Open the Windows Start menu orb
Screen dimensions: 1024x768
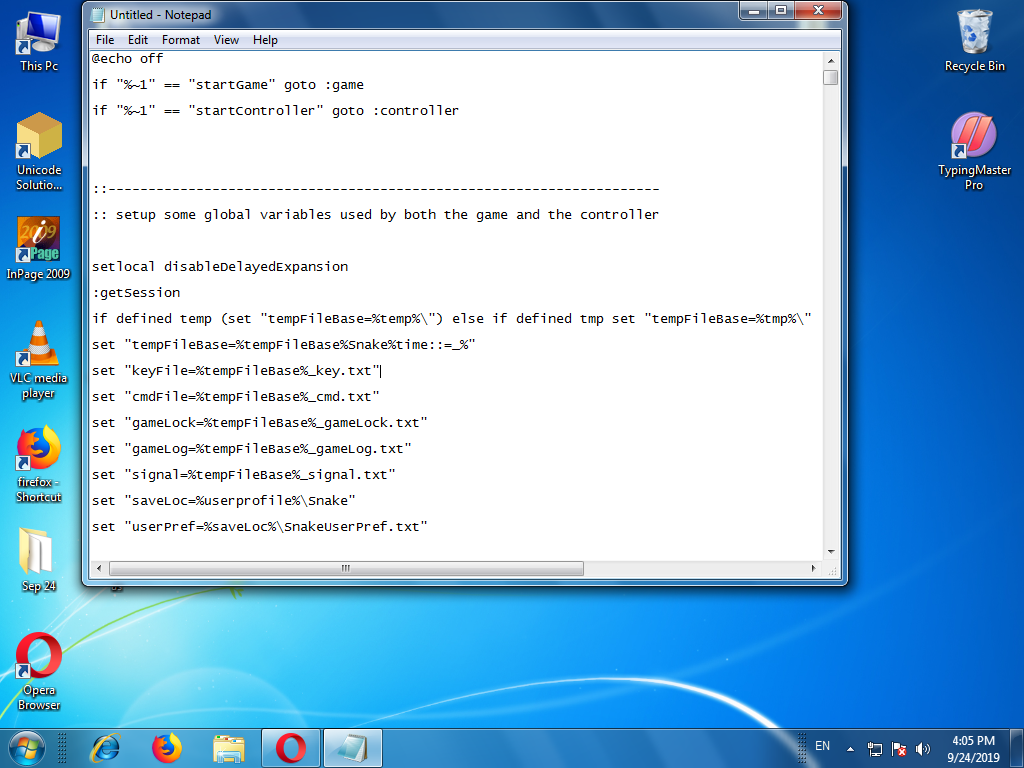tap(27, 748)
